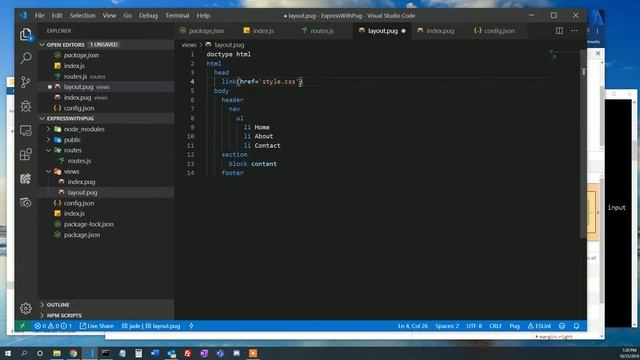The width and height of the screenshot is (640, 360).
Task: Open the Manage gear icon
Action: click(26, 308)
